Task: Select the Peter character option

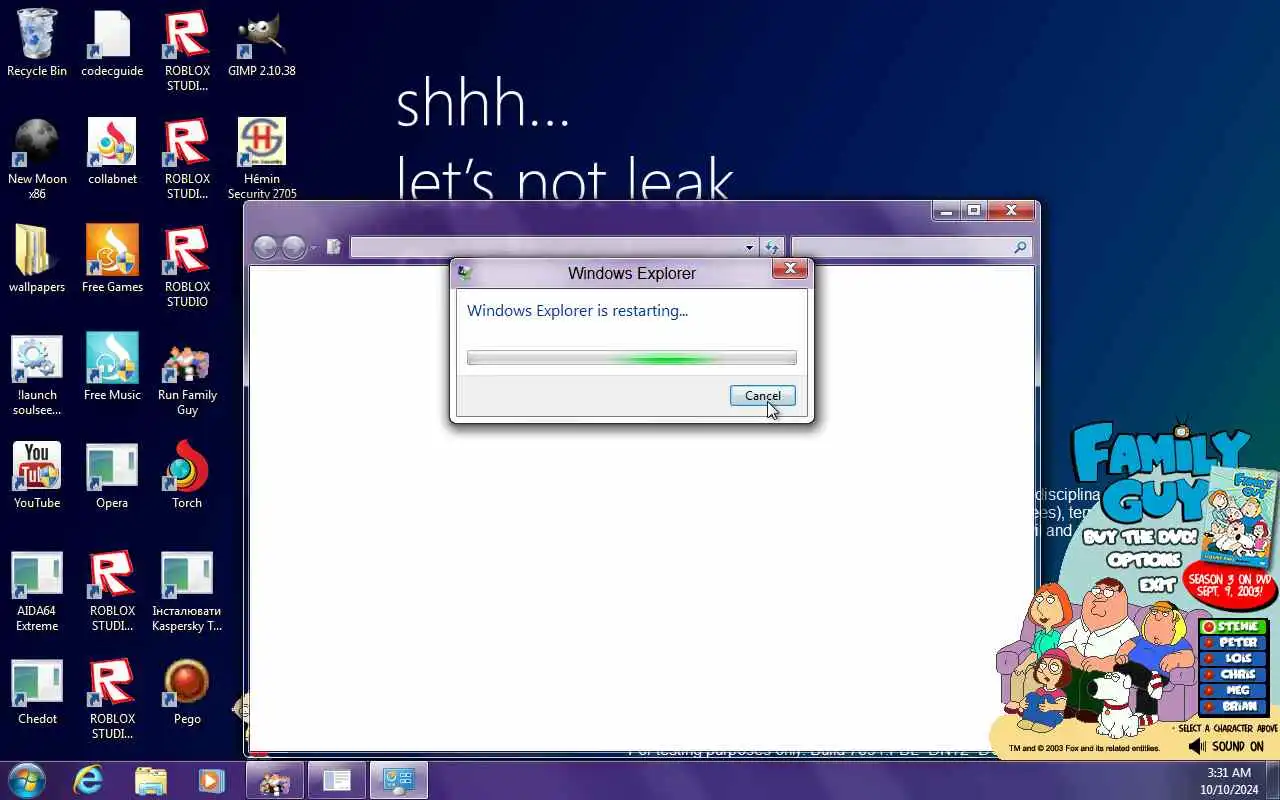Action: (x=1233, y=643)
